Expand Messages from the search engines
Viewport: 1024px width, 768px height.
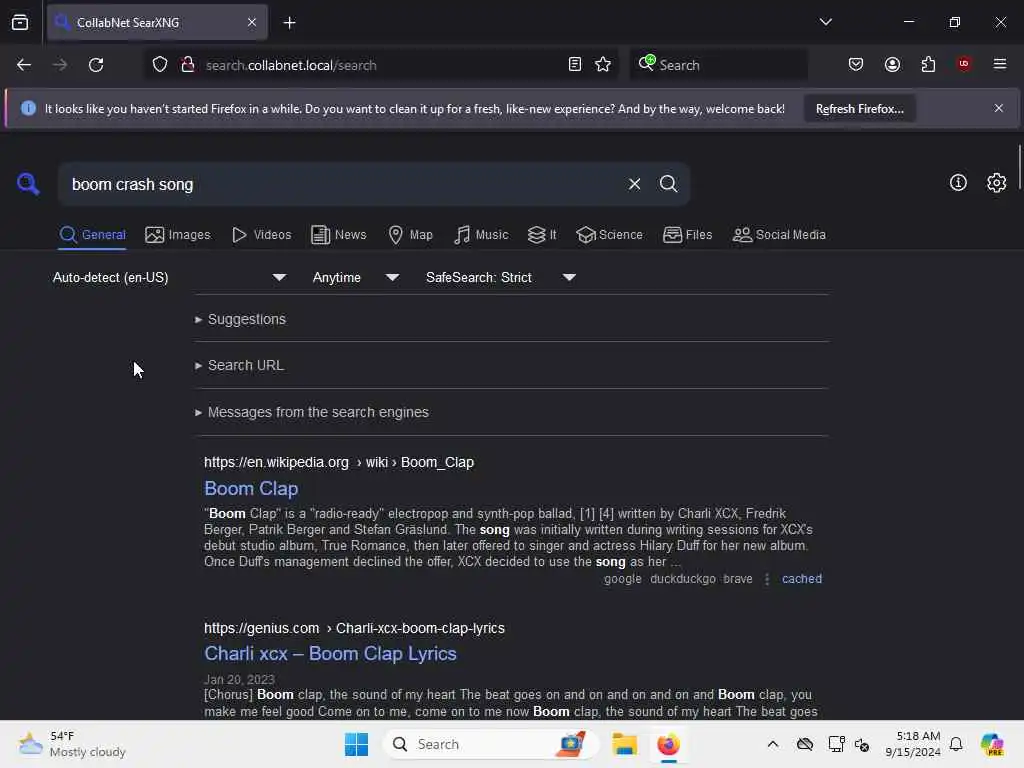tap(312, 413)
